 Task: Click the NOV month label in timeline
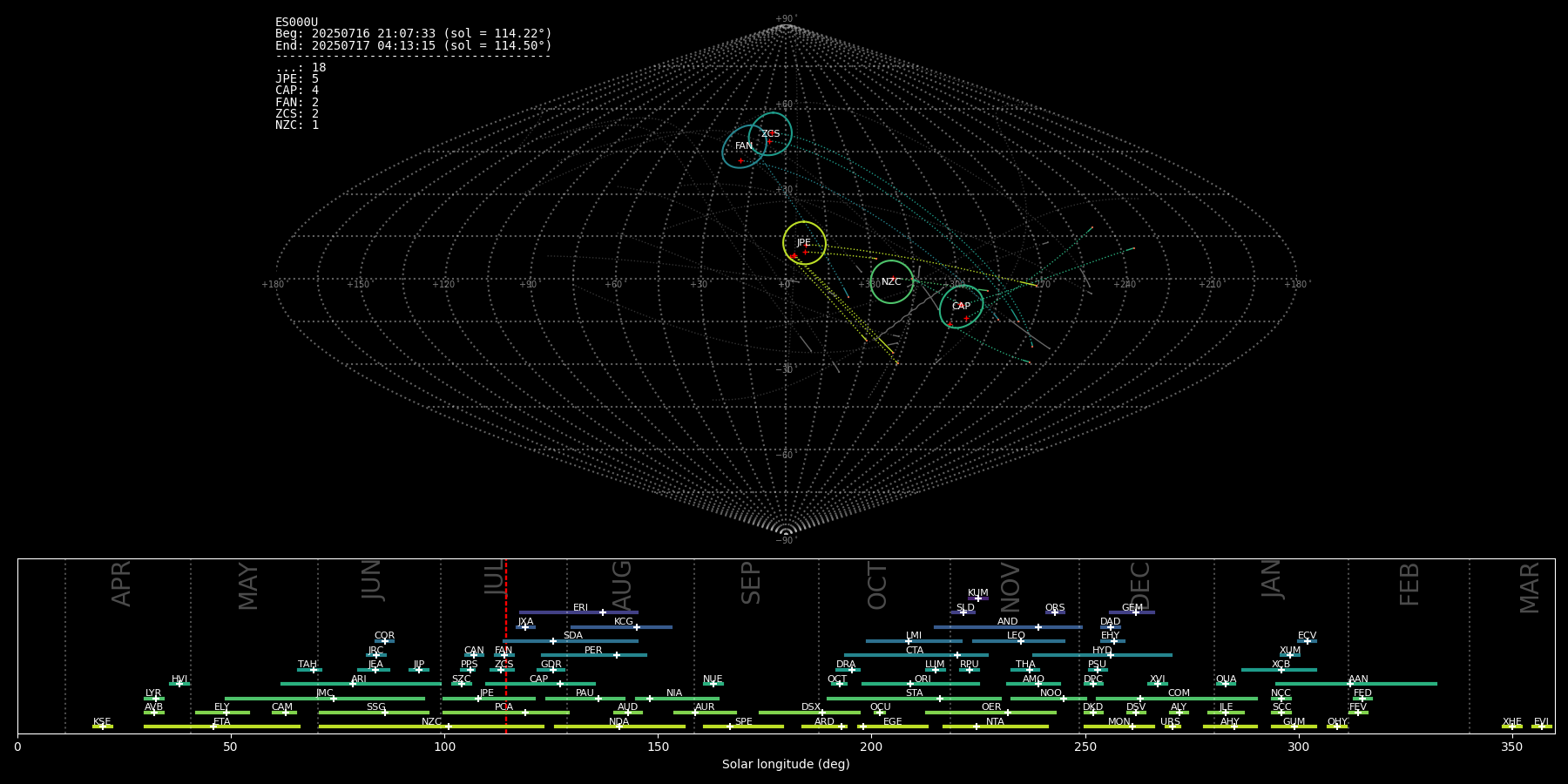click(x=1010, y=587)
